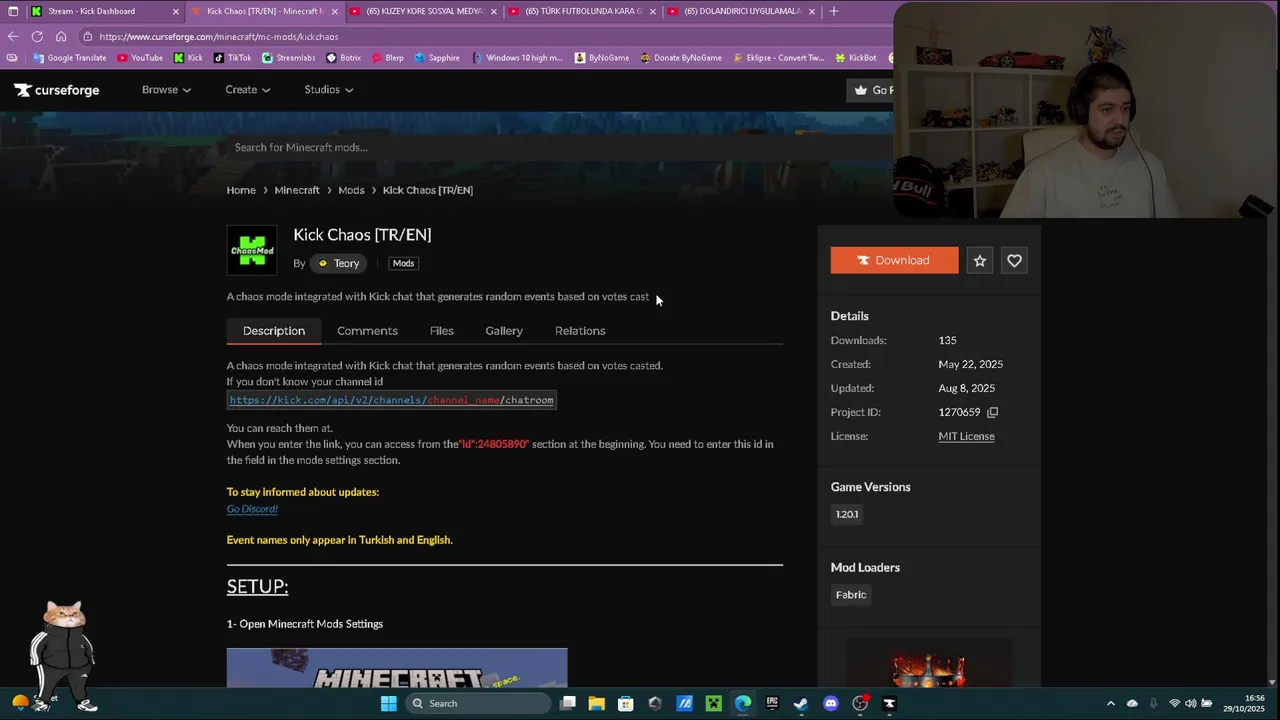Switch to the Description tab
1280x720 pixels.
tap(274, 331)
